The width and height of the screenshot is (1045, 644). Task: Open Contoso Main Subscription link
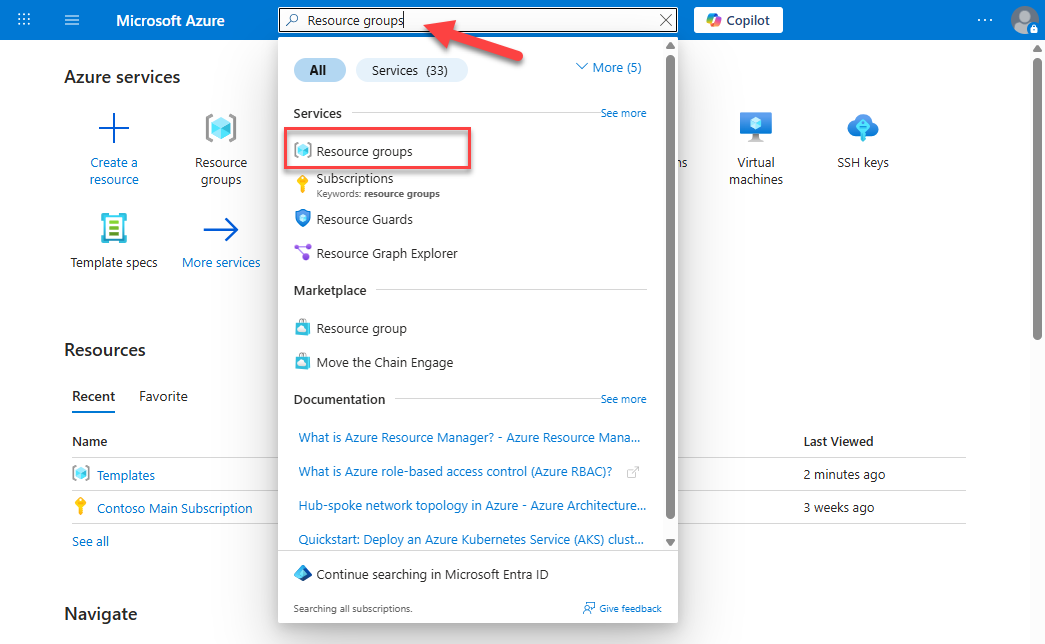[x=175, y=509]
